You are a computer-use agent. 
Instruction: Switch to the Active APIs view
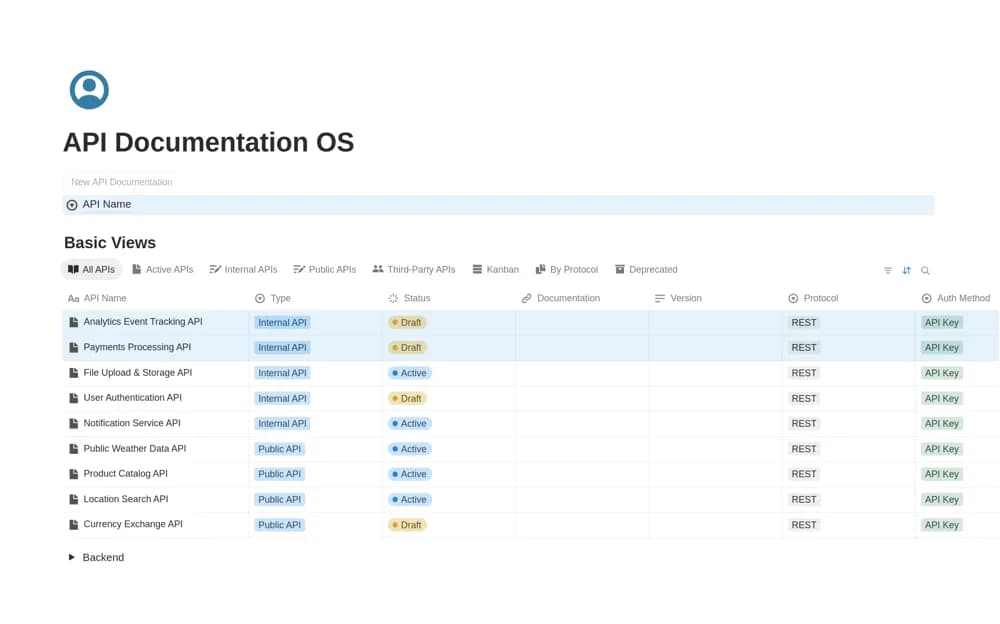pyautogui.click(x=163, y=269)
